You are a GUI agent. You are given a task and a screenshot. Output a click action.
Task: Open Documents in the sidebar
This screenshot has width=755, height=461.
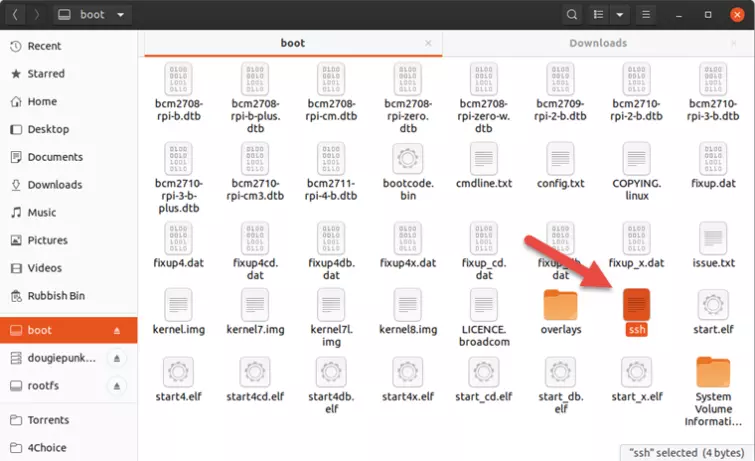point(68,157)
